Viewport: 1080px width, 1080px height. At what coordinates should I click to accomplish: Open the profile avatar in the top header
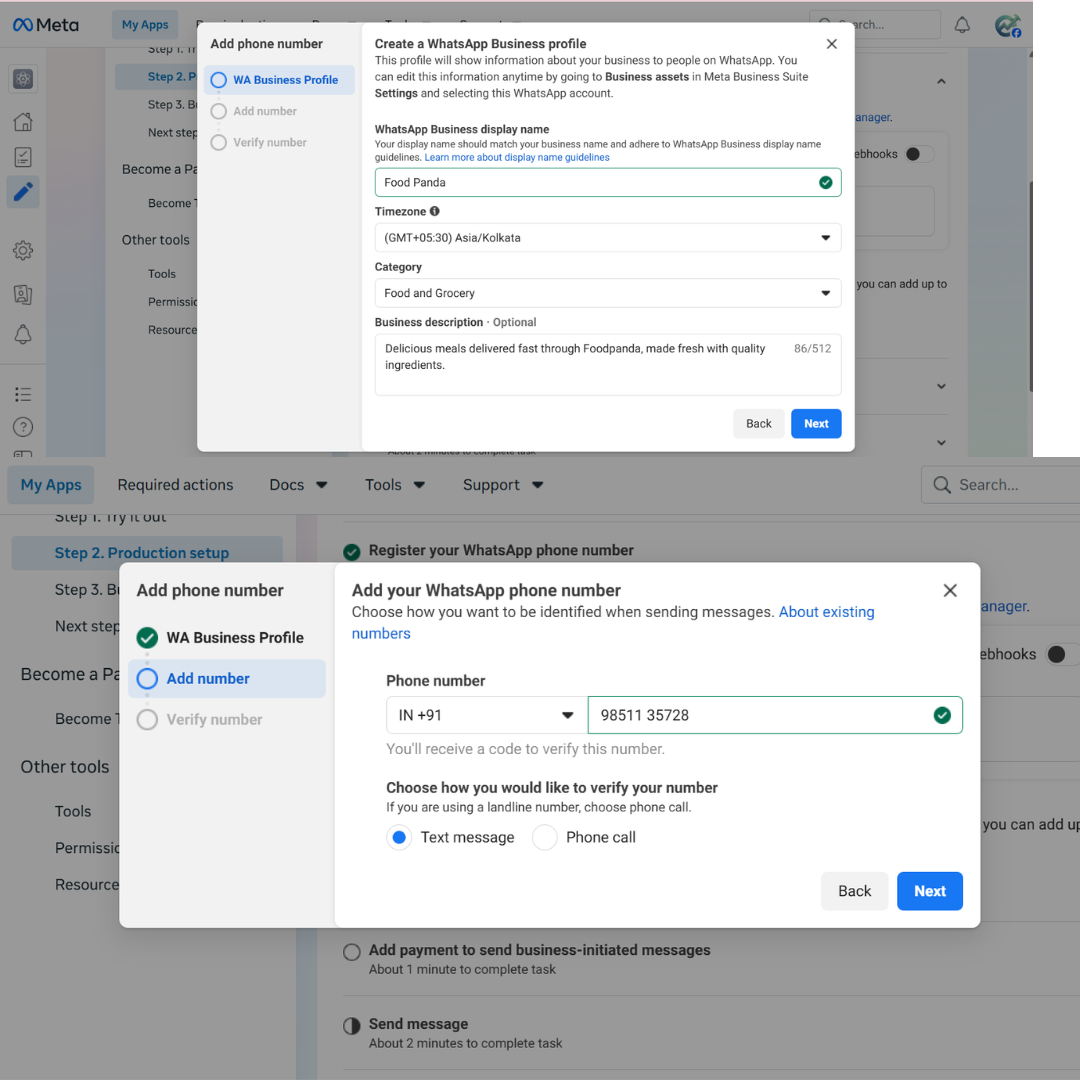[1008, 25]
